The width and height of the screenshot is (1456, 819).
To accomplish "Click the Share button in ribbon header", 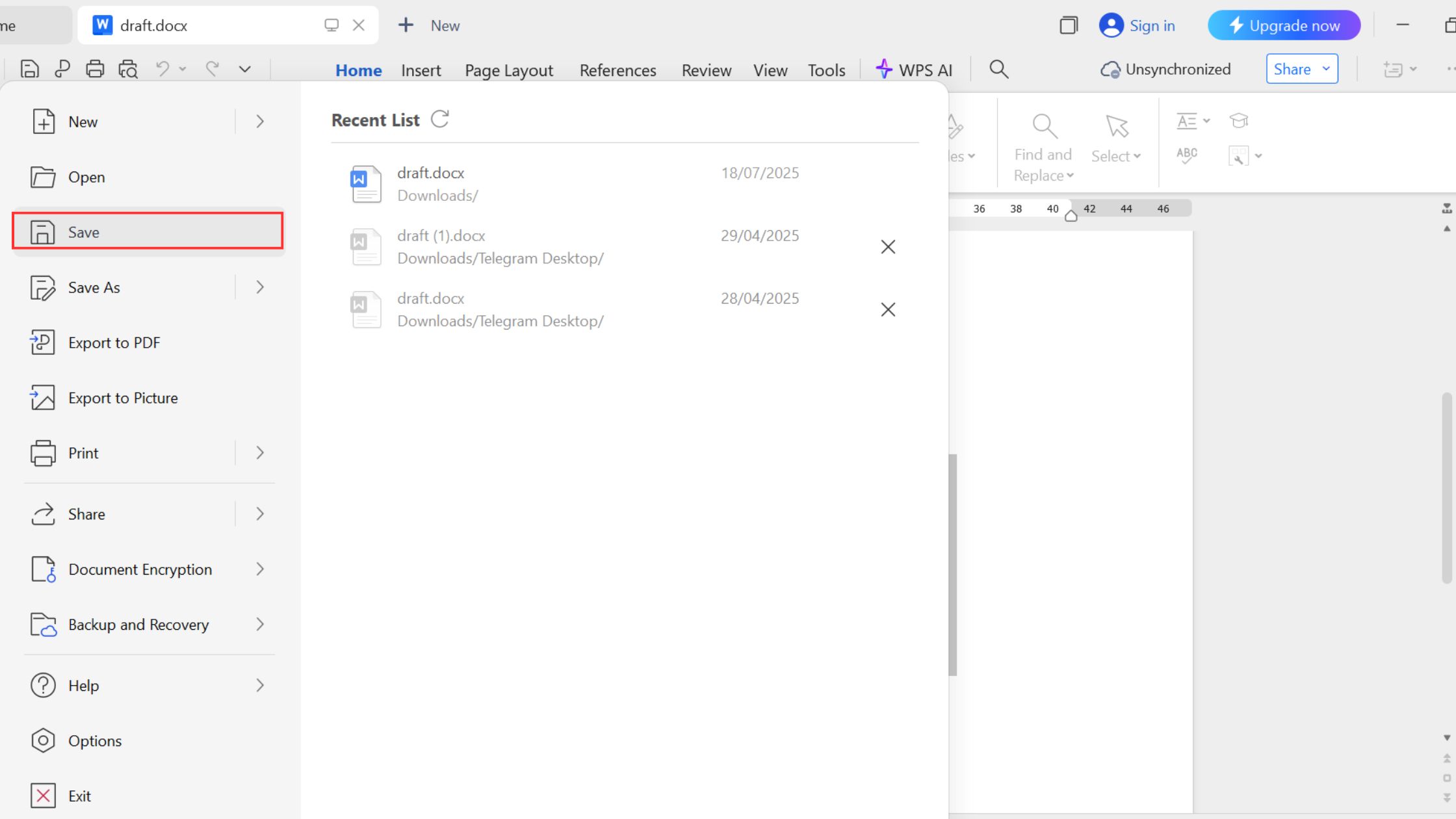I will [1302, 69].
